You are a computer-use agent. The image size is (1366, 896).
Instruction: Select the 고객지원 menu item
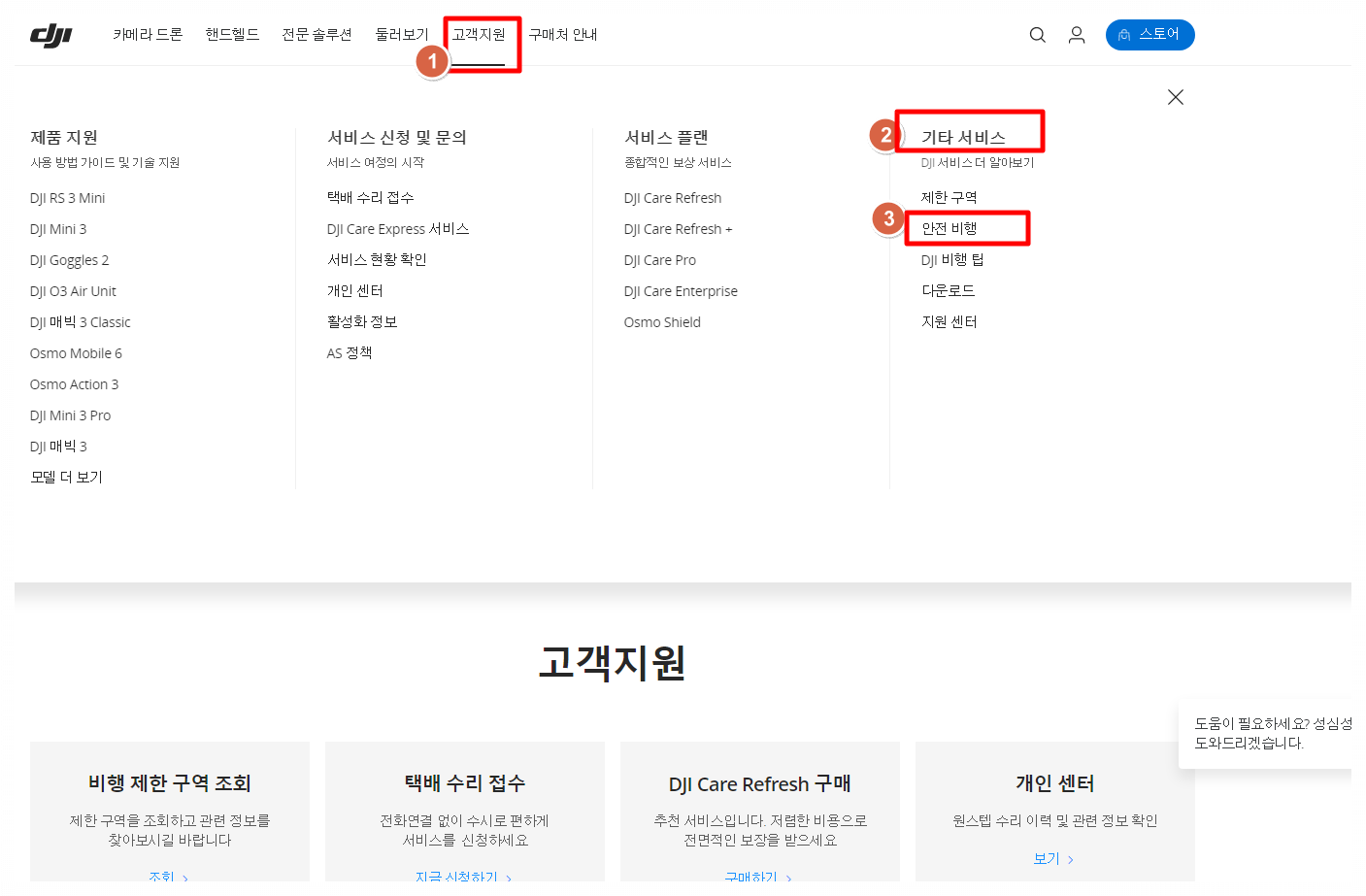(x=479, y=35)
